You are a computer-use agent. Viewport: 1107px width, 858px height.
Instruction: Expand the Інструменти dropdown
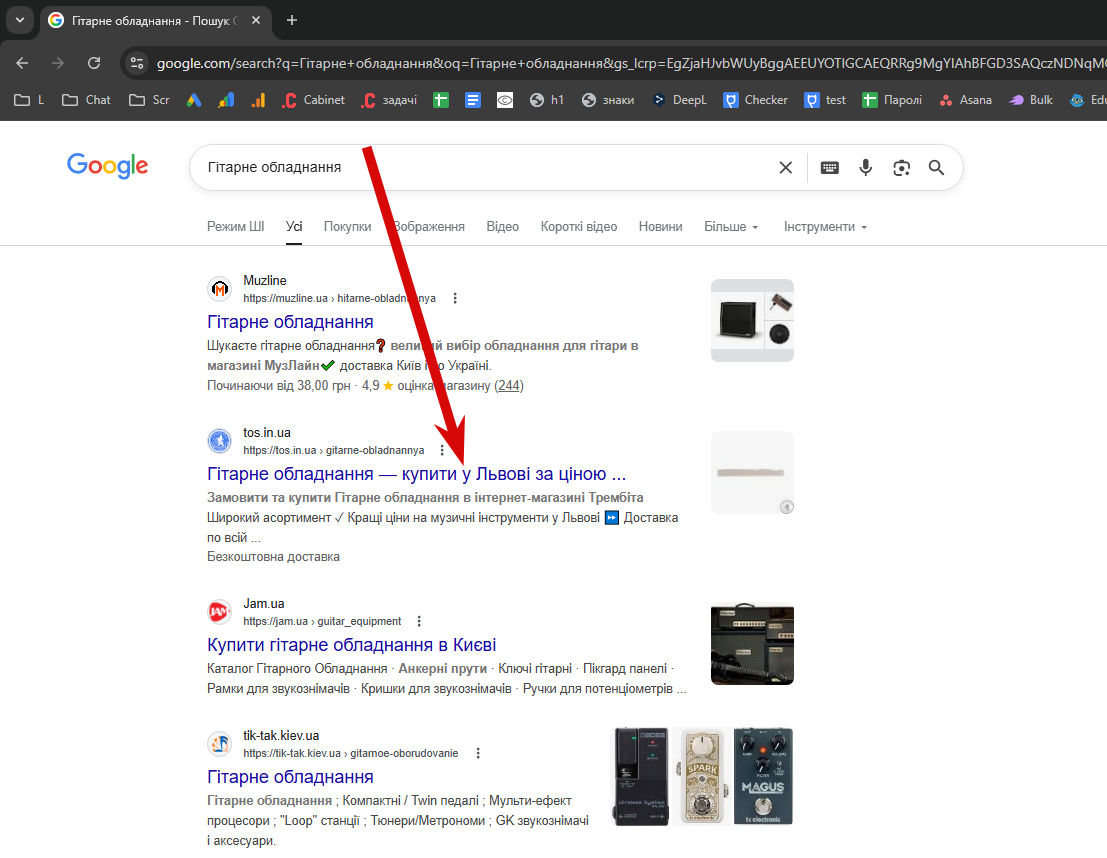825,227
